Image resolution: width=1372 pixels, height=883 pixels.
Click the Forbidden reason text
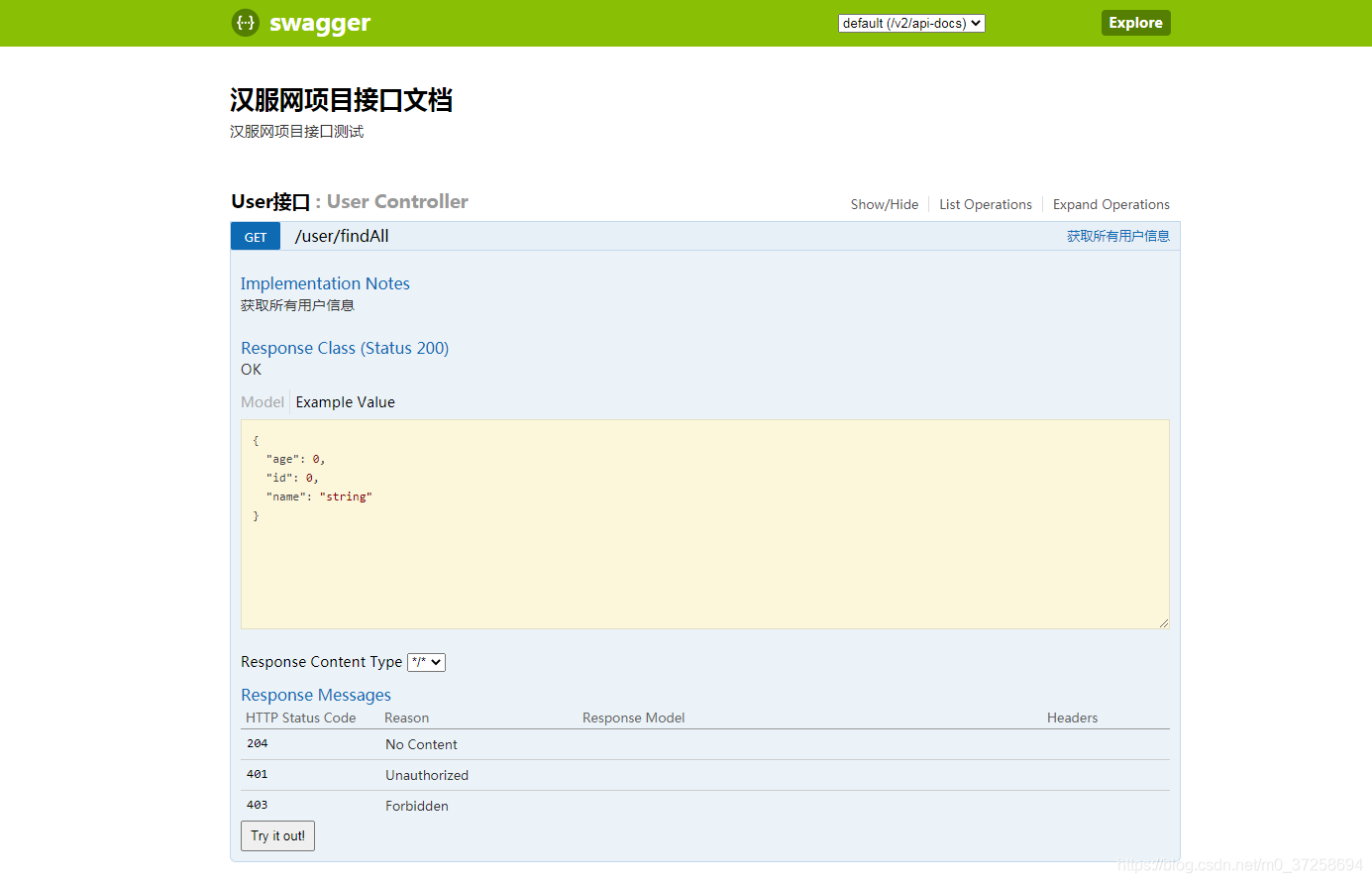(x=417, y=806)
